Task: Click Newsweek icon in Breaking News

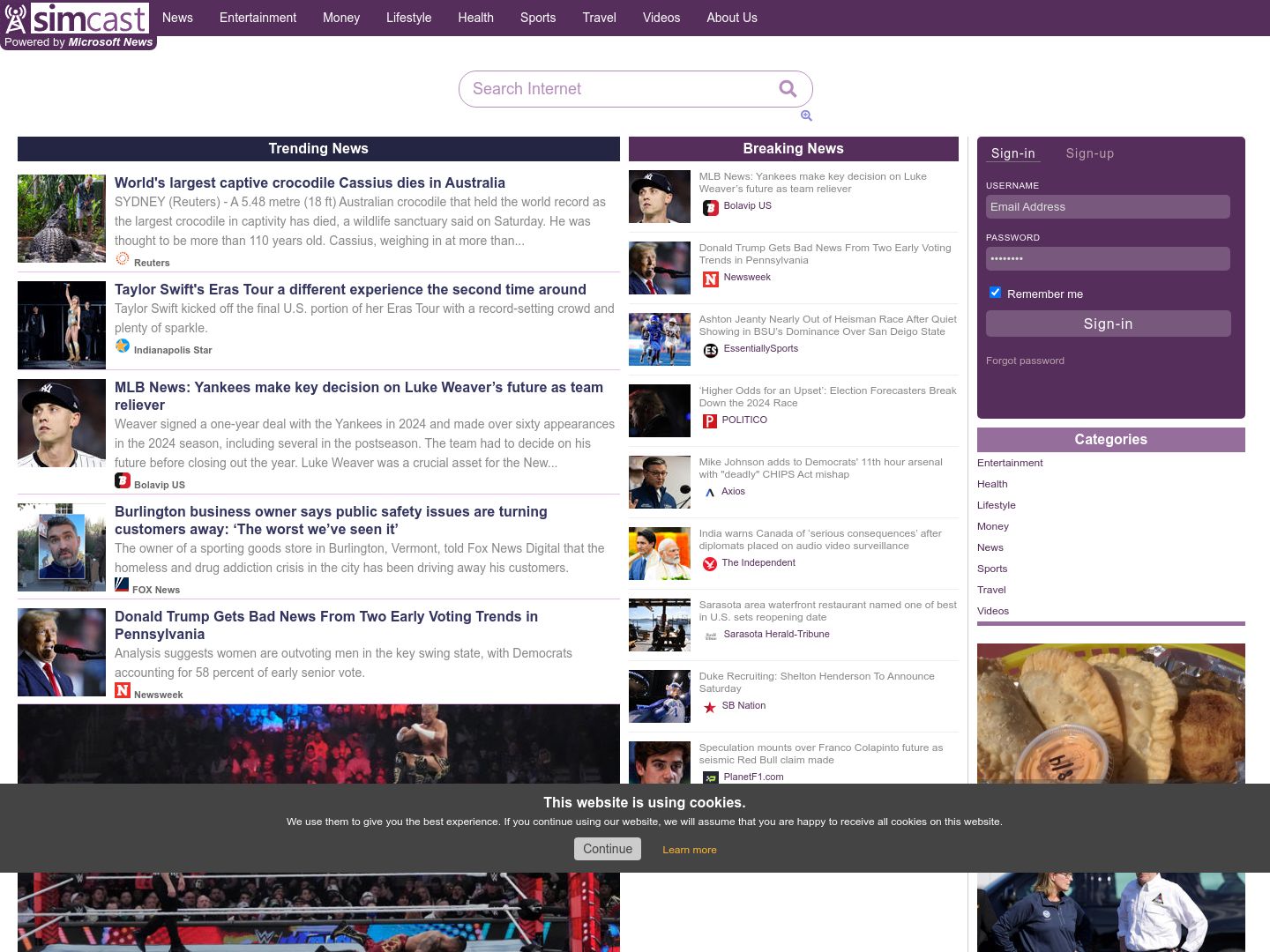Action: point(711,279)
